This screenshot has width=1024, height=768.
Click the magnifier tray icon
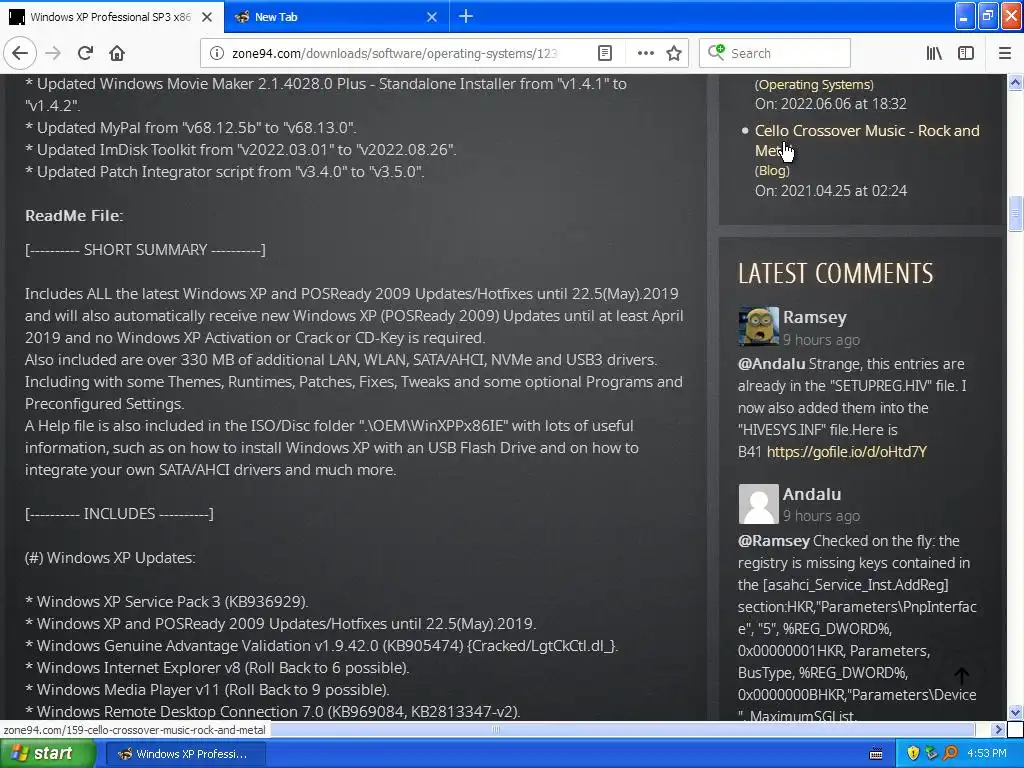coord(950,754)
